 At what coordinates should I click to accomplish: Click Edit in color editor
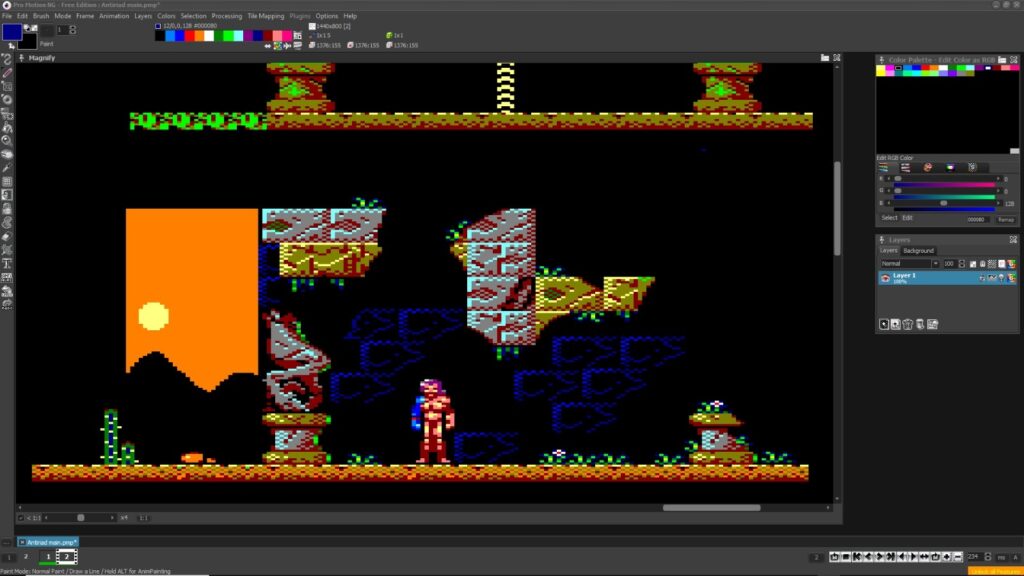(907, 217)
